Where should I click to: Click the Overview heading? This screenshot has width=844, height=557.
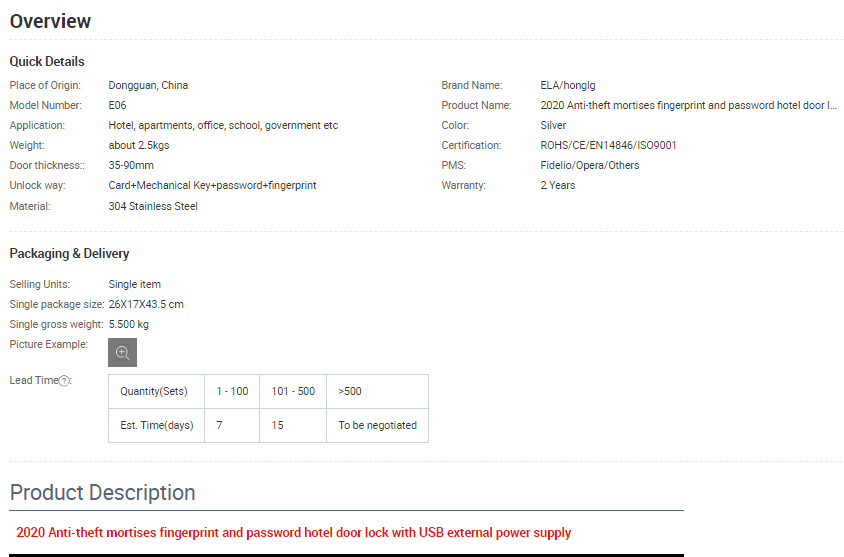(x=50, y=21)
